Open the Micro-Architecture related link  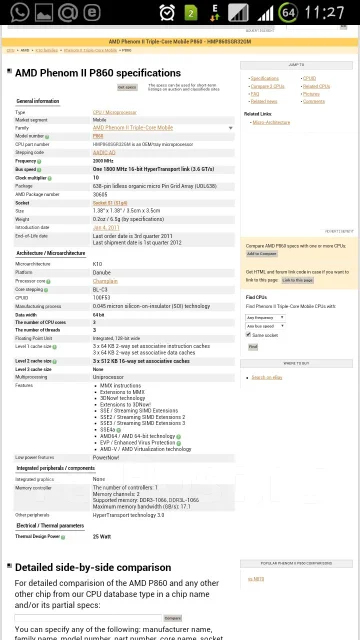tap(271, 122)
